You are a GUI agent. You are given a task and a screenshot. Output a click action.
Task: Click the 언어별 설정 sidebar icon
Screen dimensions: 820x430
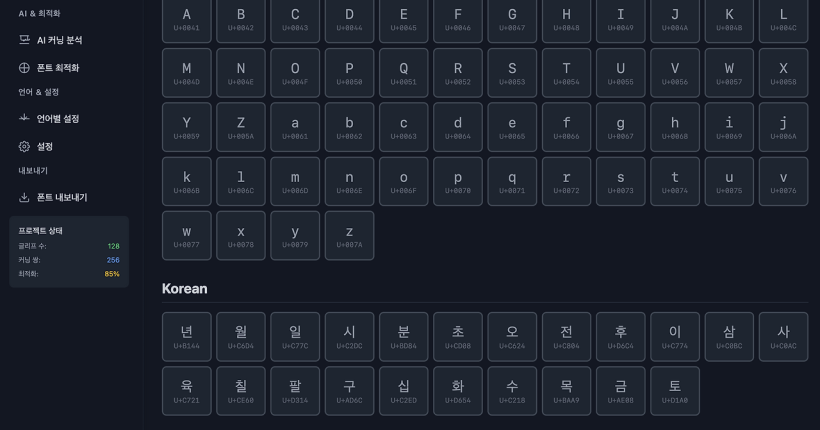click(x=25, y=119)
